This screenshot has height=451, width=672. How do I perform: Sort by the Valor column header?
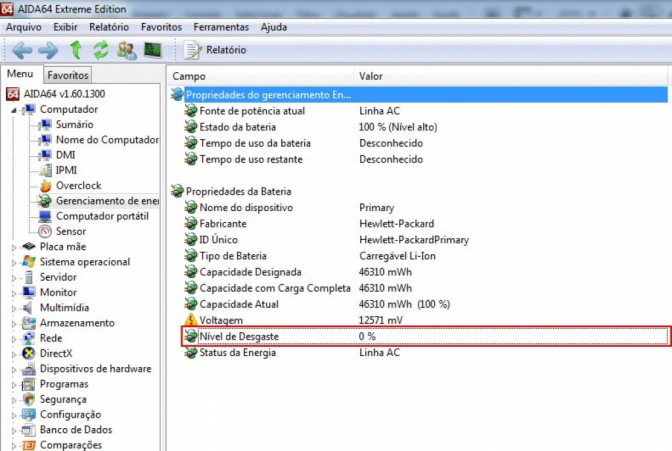point(510,76)
